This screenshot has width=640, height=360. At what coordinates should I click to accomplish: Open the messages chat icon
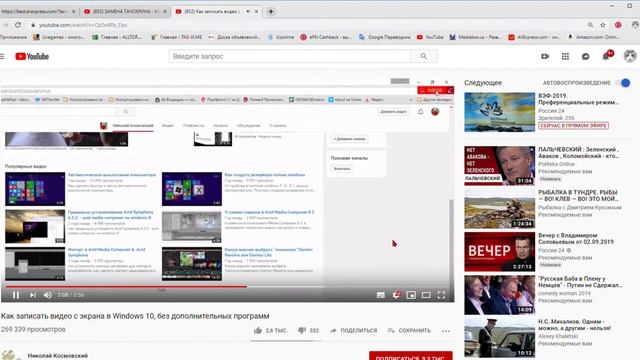tap(585, 56)
